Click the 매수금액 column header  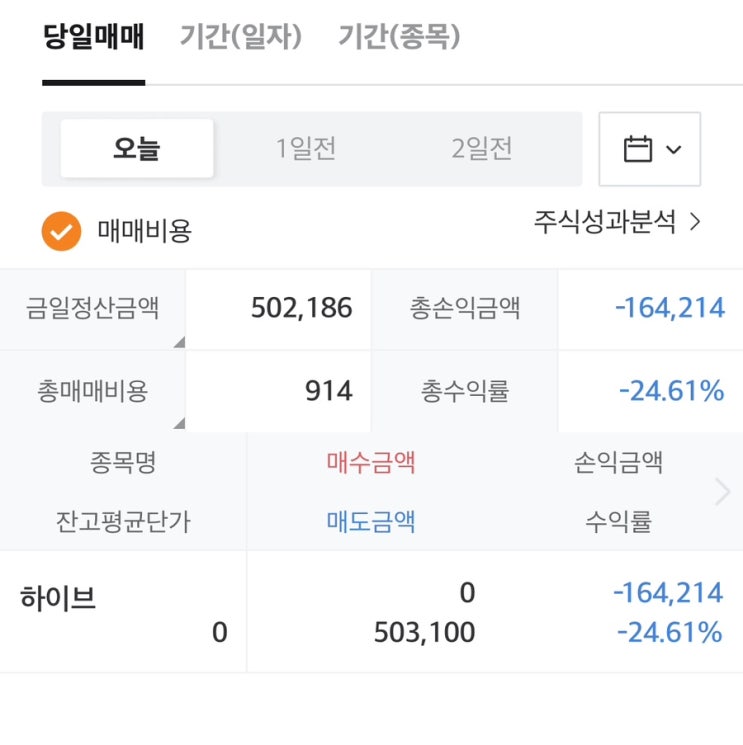tap(371, 462)
